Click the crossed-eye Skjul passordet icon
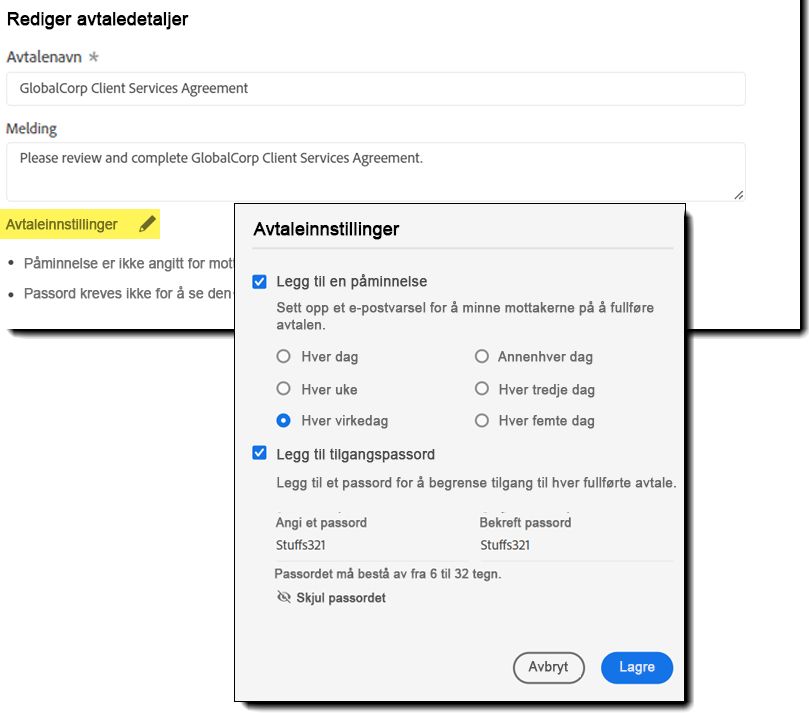Image resolution: width=809 pixels, height=713 pixels. (x=284, y=598)
